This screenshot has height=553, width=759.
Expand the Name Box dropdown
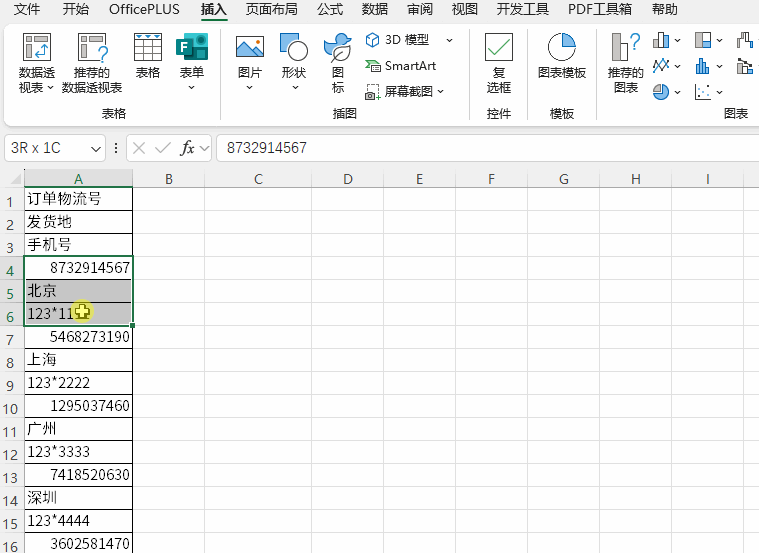[x=96, y=148]
